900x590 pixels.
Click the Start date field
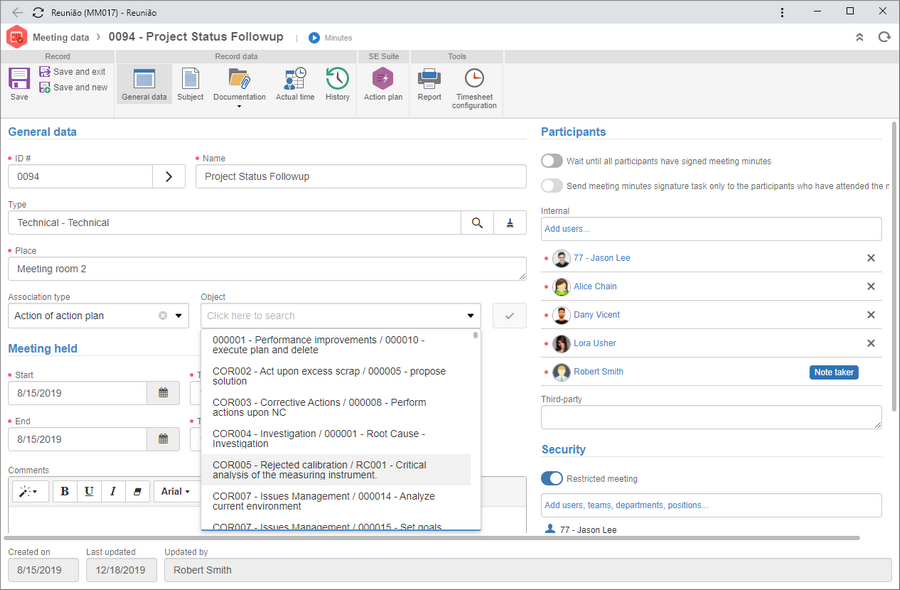click(x=77, y=393)
